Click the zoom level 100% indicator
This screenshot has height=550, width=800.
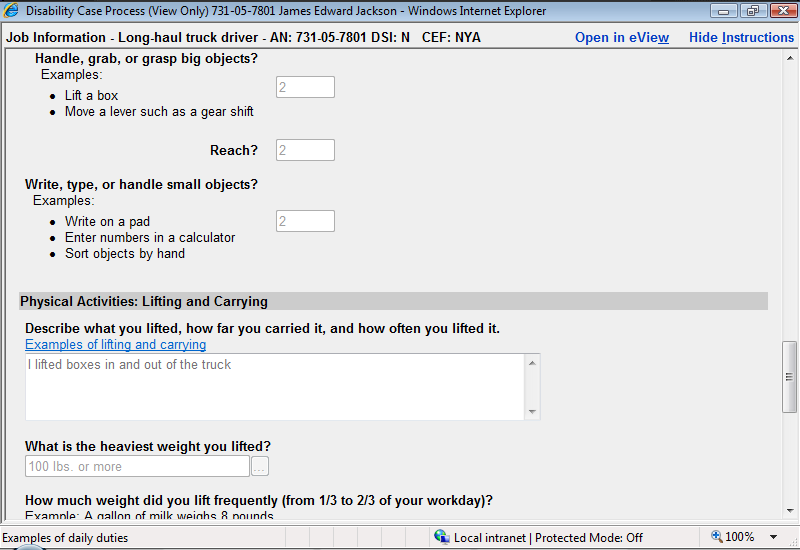[x=740, y=537]
